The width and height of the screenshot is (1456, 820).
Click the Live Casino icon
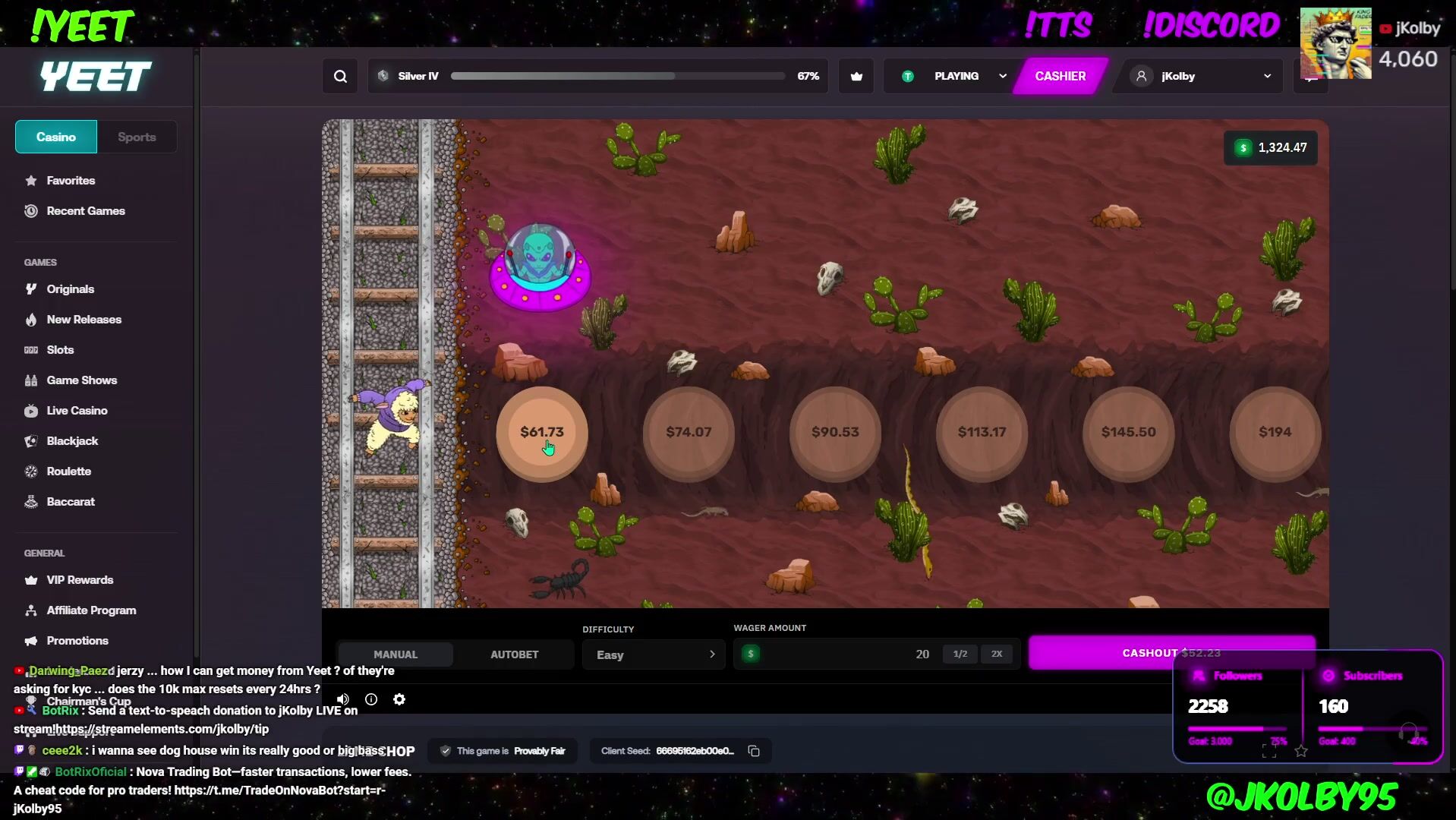[31, 411]
